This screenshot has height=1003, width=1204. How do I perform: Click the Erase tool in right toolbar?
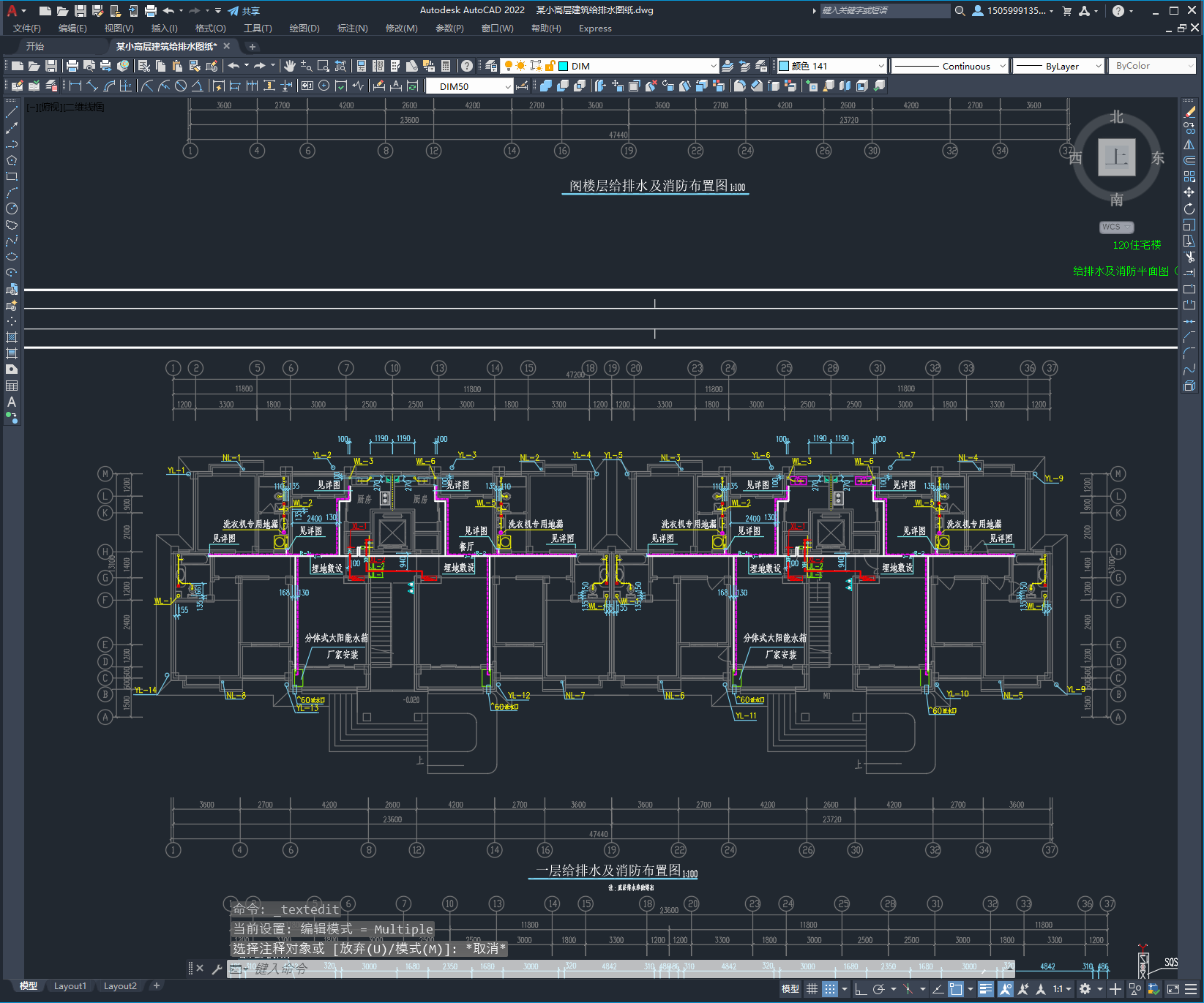(x=1189, y=112)
